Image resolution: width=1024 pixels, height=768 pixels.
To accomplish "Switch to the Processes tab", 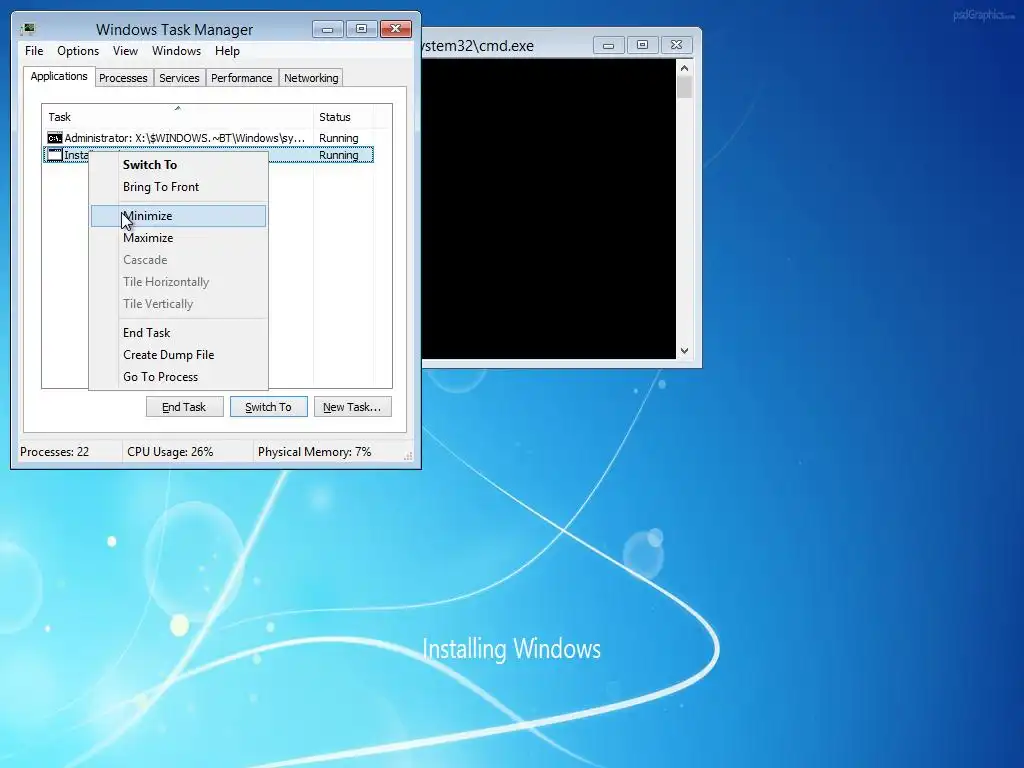I will (x=123, y=78).
